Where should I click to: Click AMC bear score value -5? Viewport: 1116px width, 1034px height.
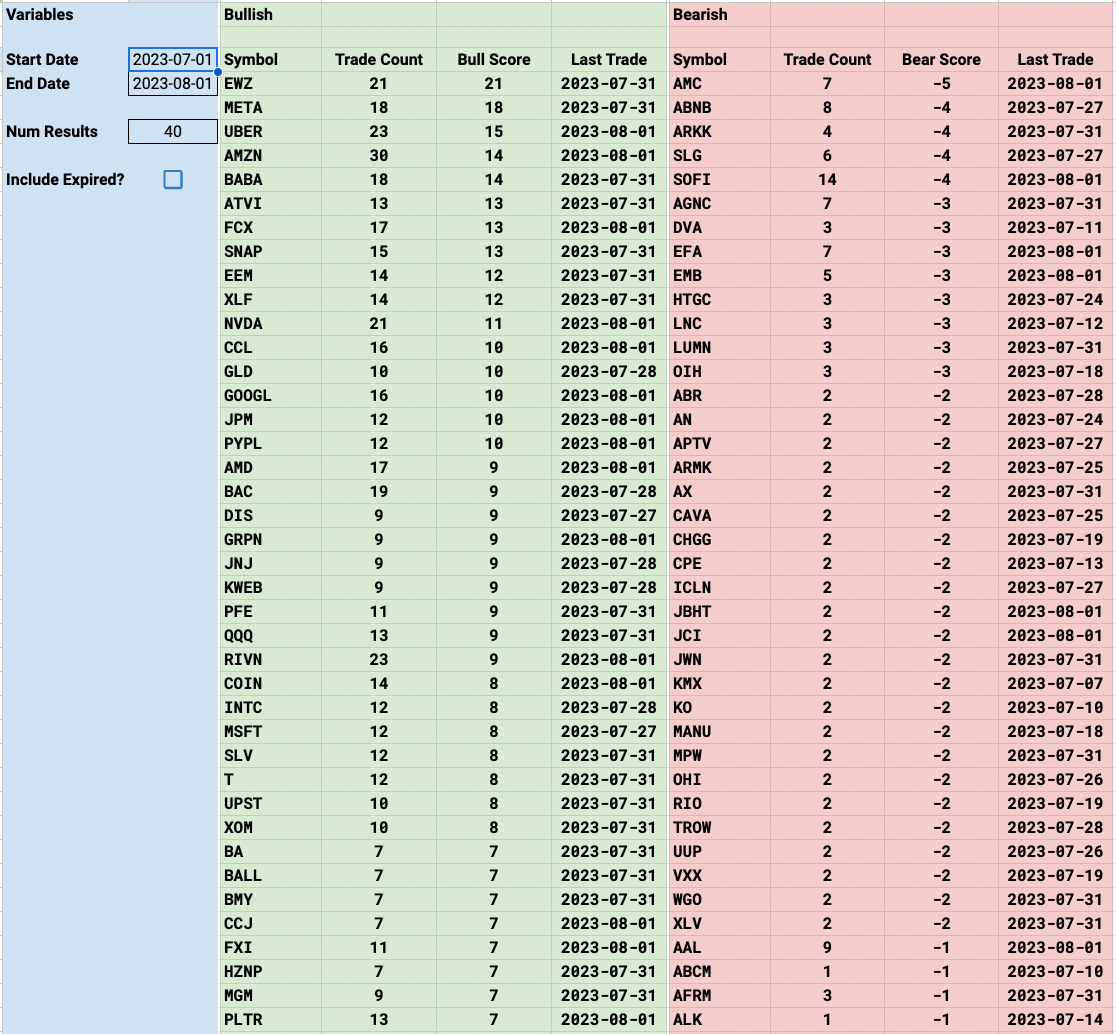[941, 84]
